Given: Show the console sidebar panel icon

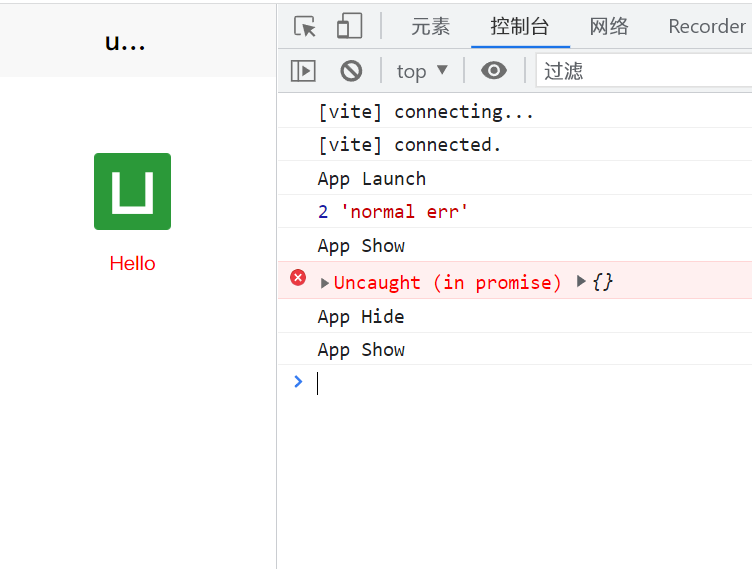Looking at the screenshot, I should point(303,71).
